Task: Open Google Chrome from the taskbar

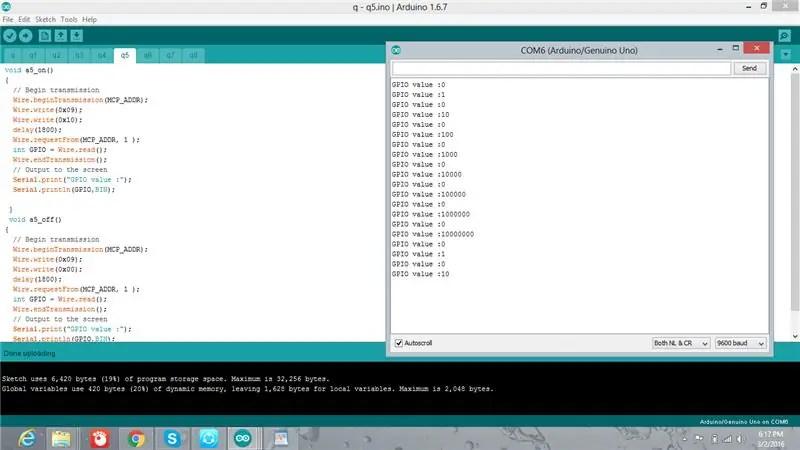Action: click(136, 439)
